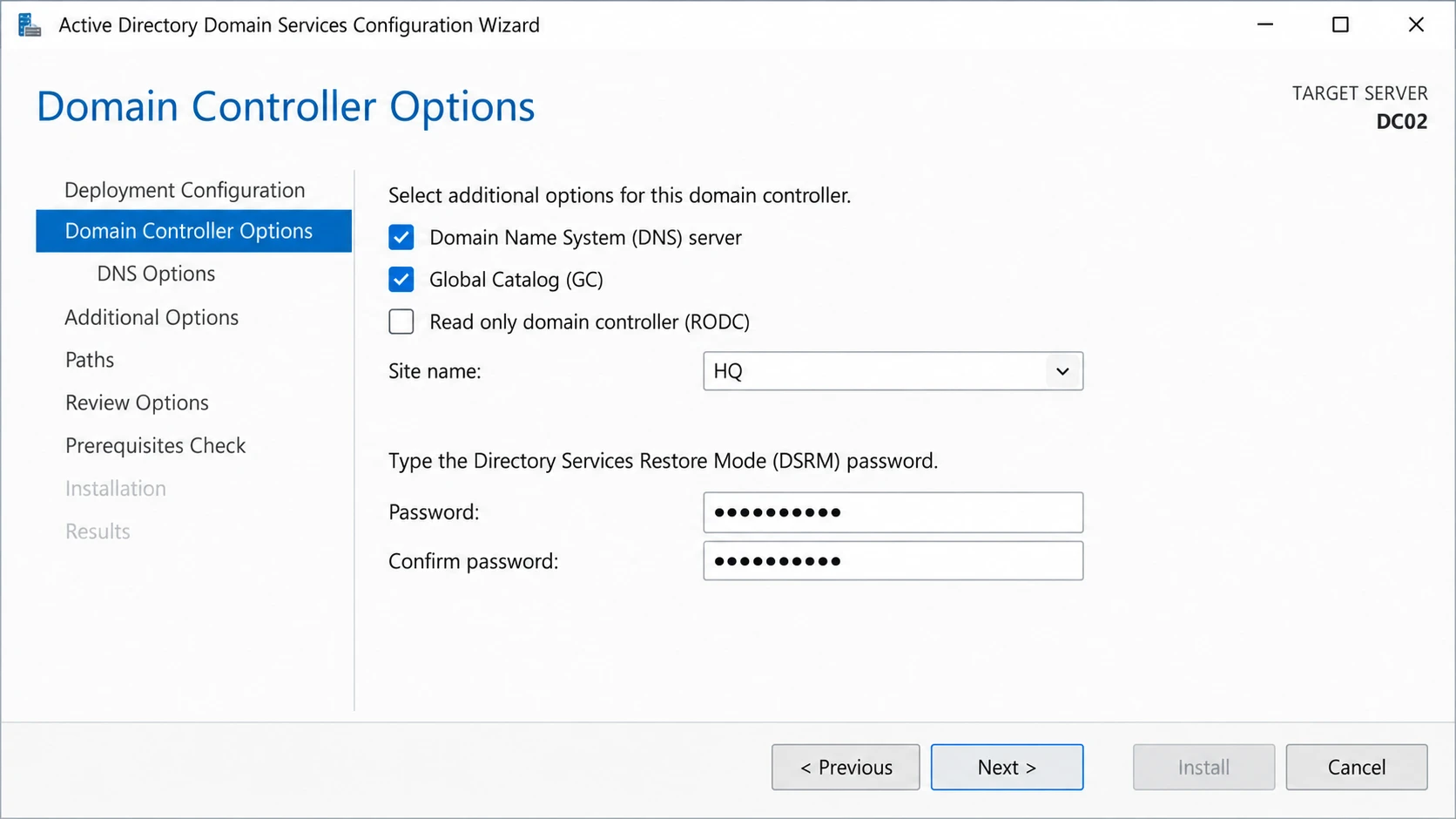Image resolution: width=1456 pixels, height=819 pixels.
Task: Minimize the wizard window
Action: (1265, 24)
